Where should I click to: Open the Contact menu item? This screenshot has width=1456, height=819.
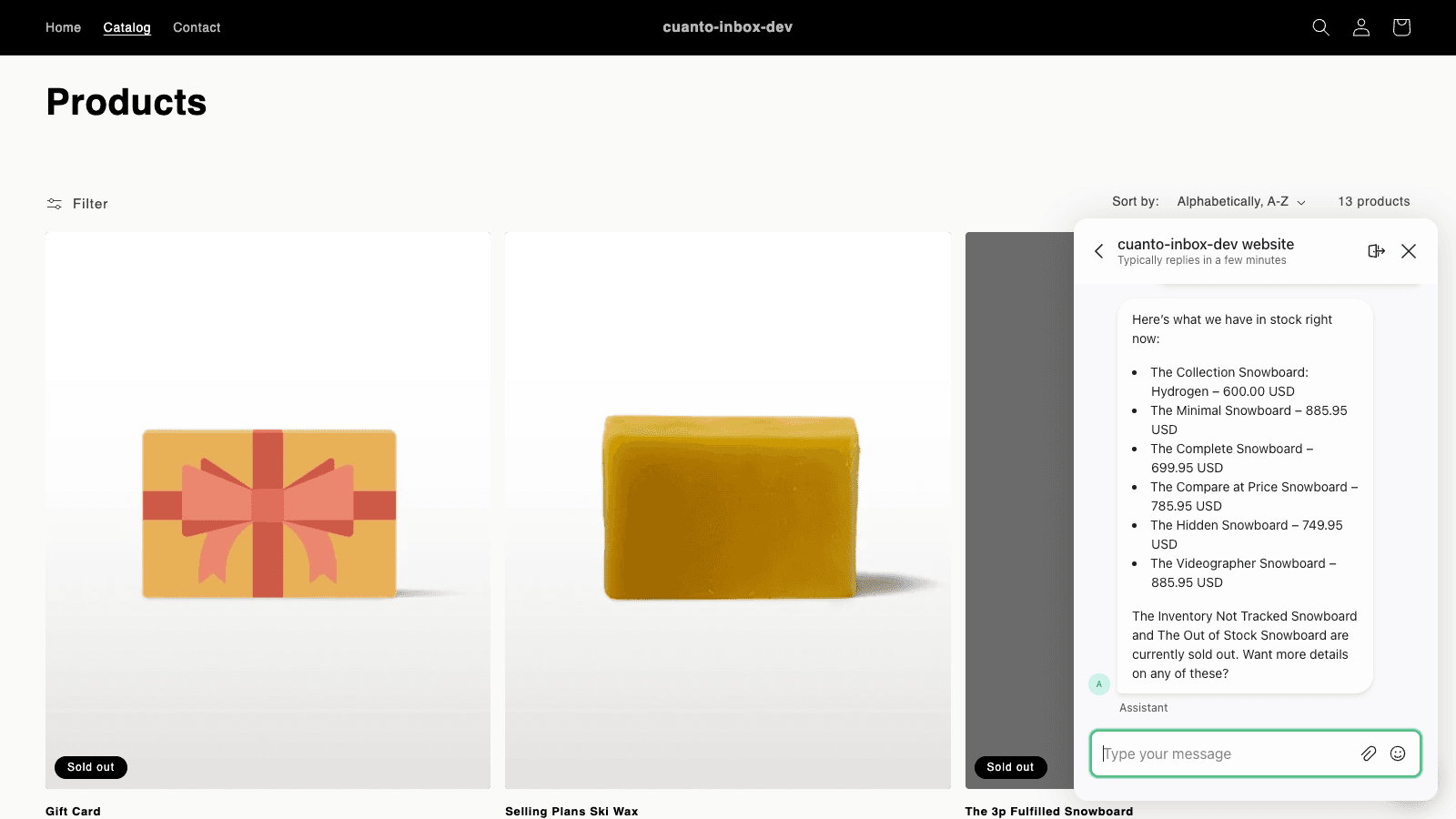[x=197, y=27]
